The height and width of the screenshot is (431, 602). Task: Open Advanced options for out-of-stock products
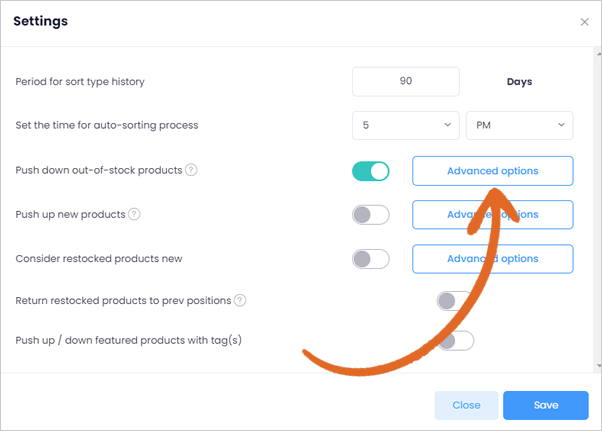493,171
